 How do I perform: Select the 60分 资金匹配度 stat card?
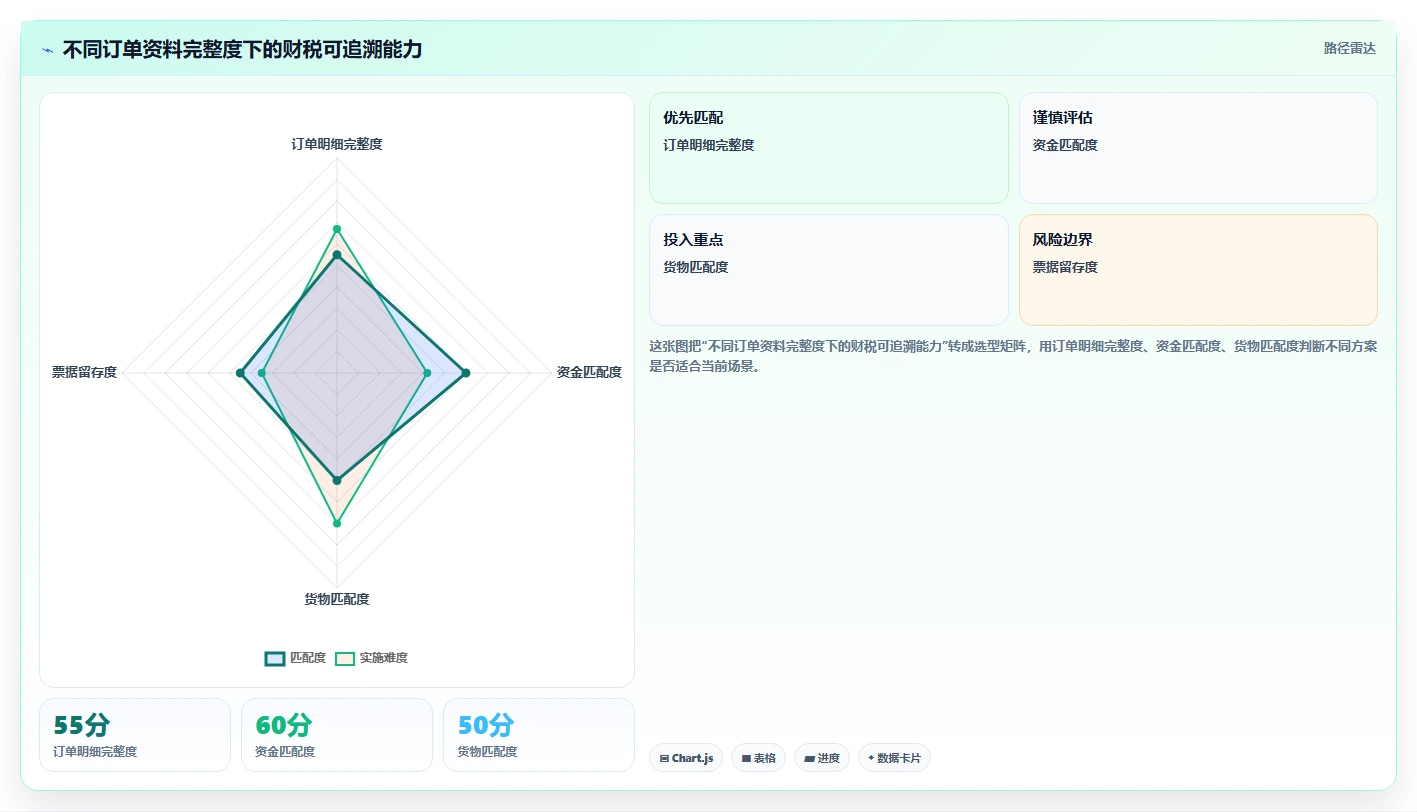[x=337, y=735]
